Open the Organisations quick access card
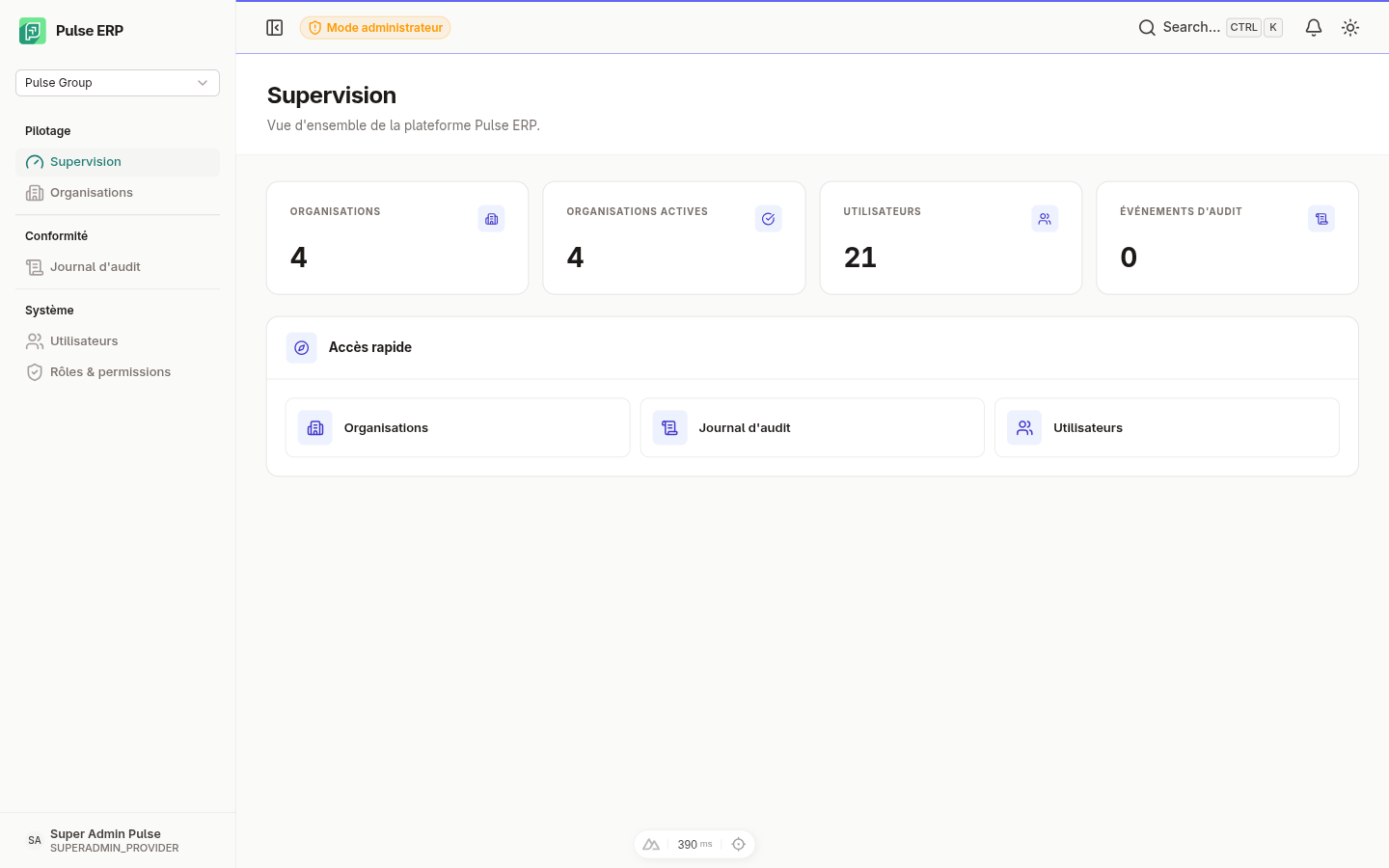Screen dimensions: 1389x868 [x=458, y=428]
